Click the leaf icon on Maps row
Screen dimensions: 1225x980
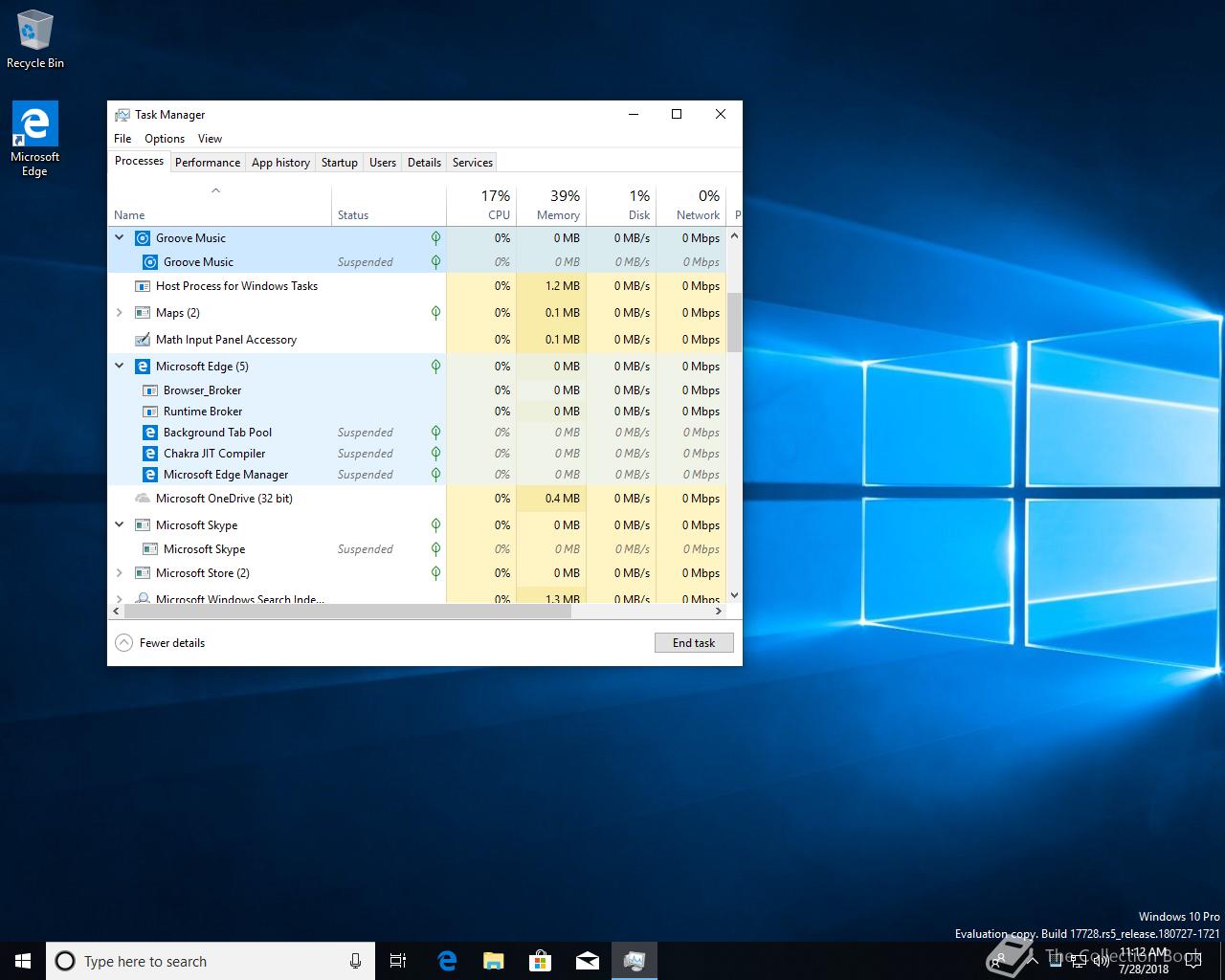click(x=435, y=313)
